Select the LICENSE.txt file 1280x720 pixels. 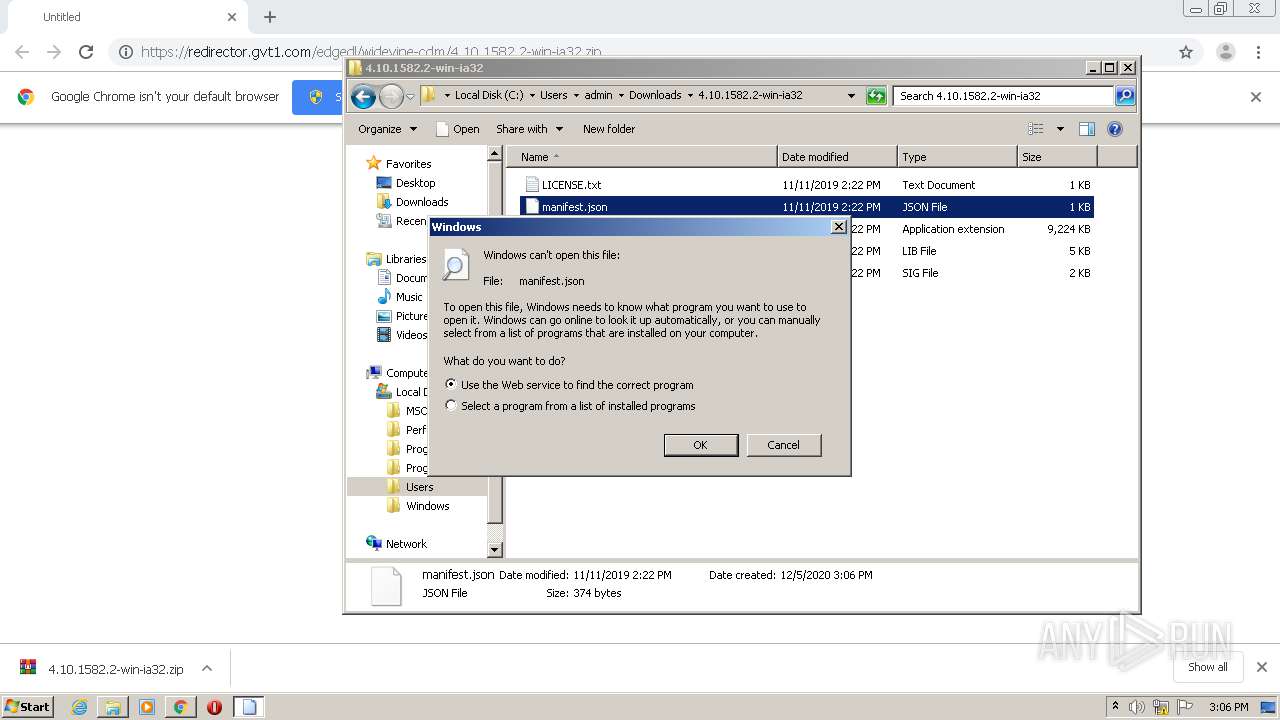coord(571,185)
